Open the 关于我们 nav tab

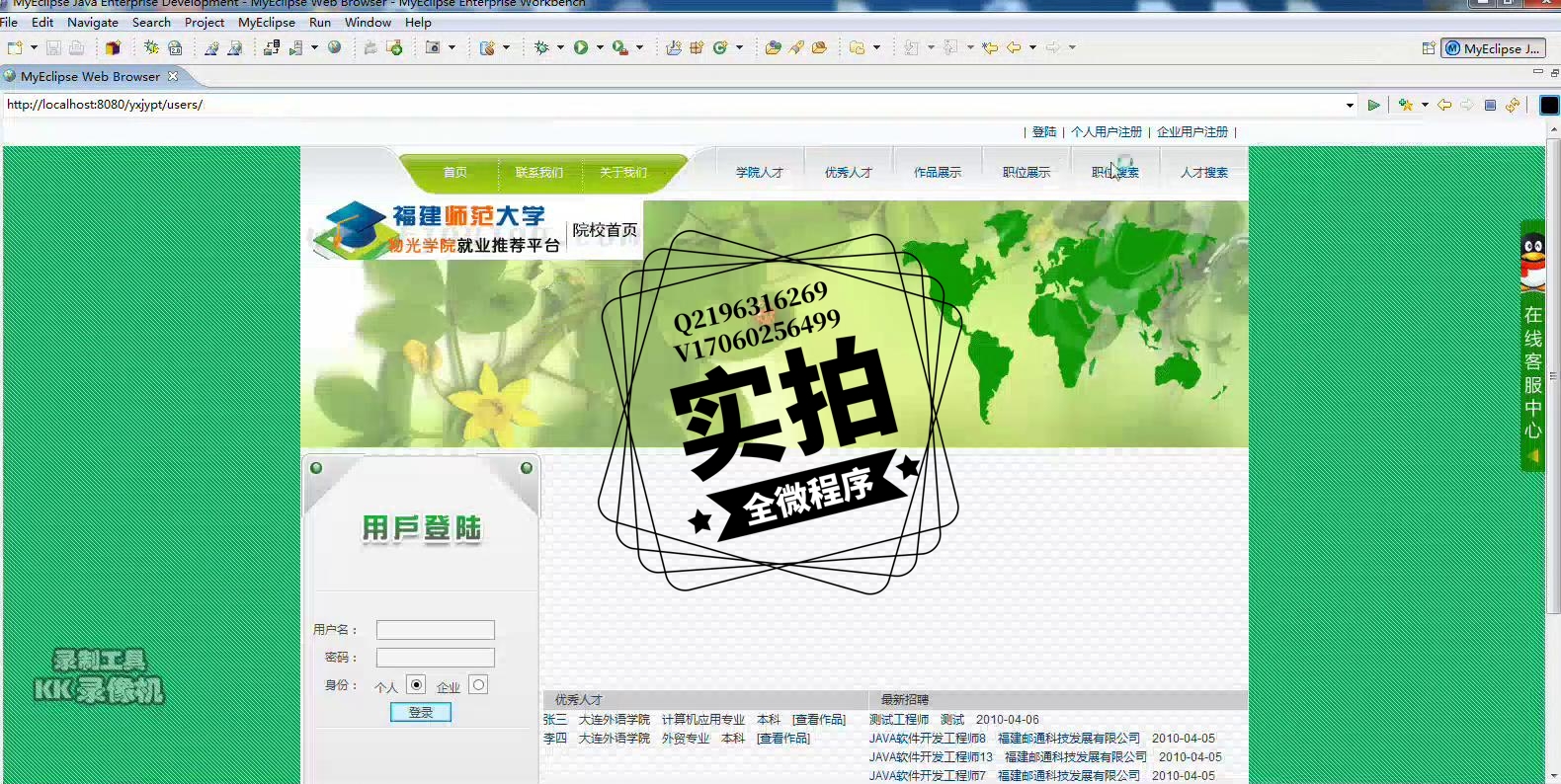623,173
